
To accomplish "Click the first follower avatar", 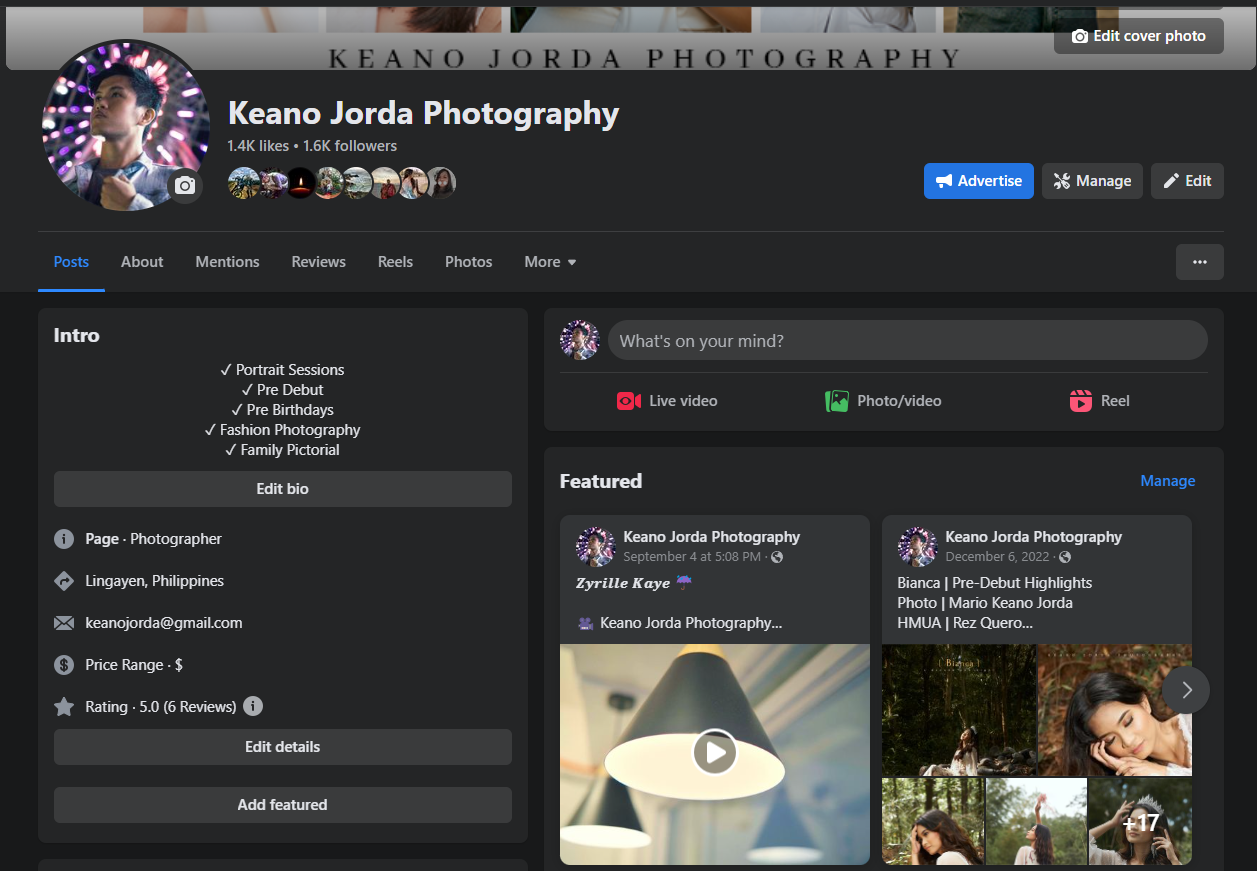I will tap(243, 183).
